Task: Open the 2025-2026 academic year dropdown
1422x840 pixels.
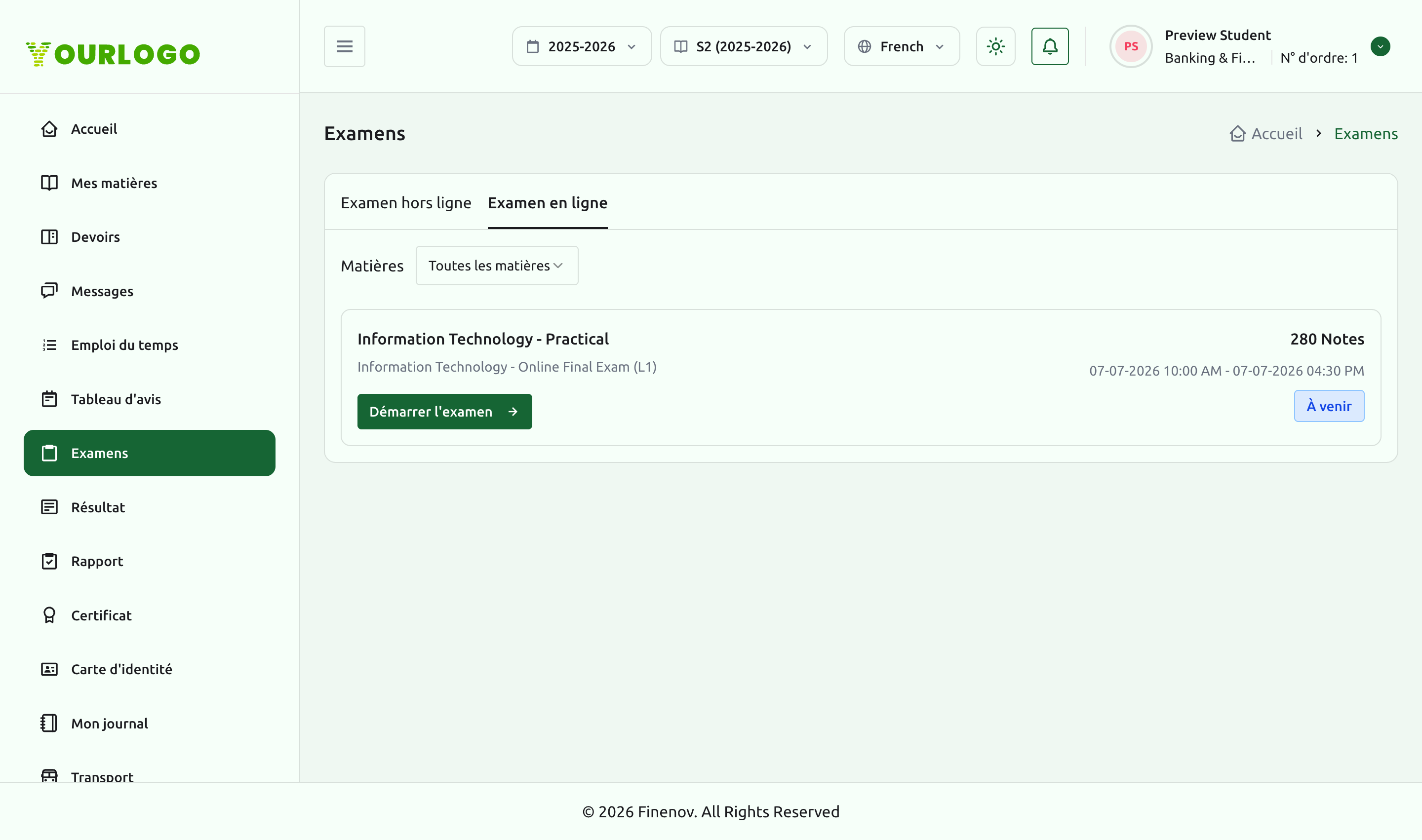Action: click(x=582, y=46)
